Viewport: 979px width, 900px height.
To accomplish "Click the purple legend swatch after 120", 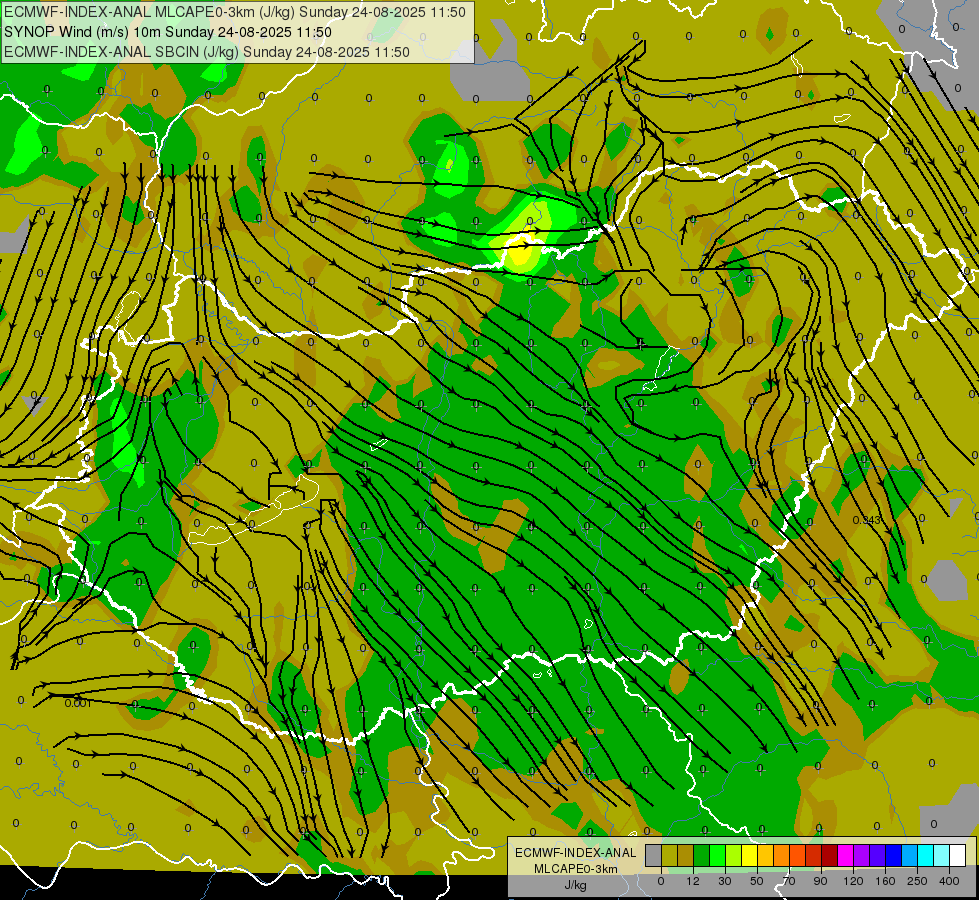I will coord(862,855).
